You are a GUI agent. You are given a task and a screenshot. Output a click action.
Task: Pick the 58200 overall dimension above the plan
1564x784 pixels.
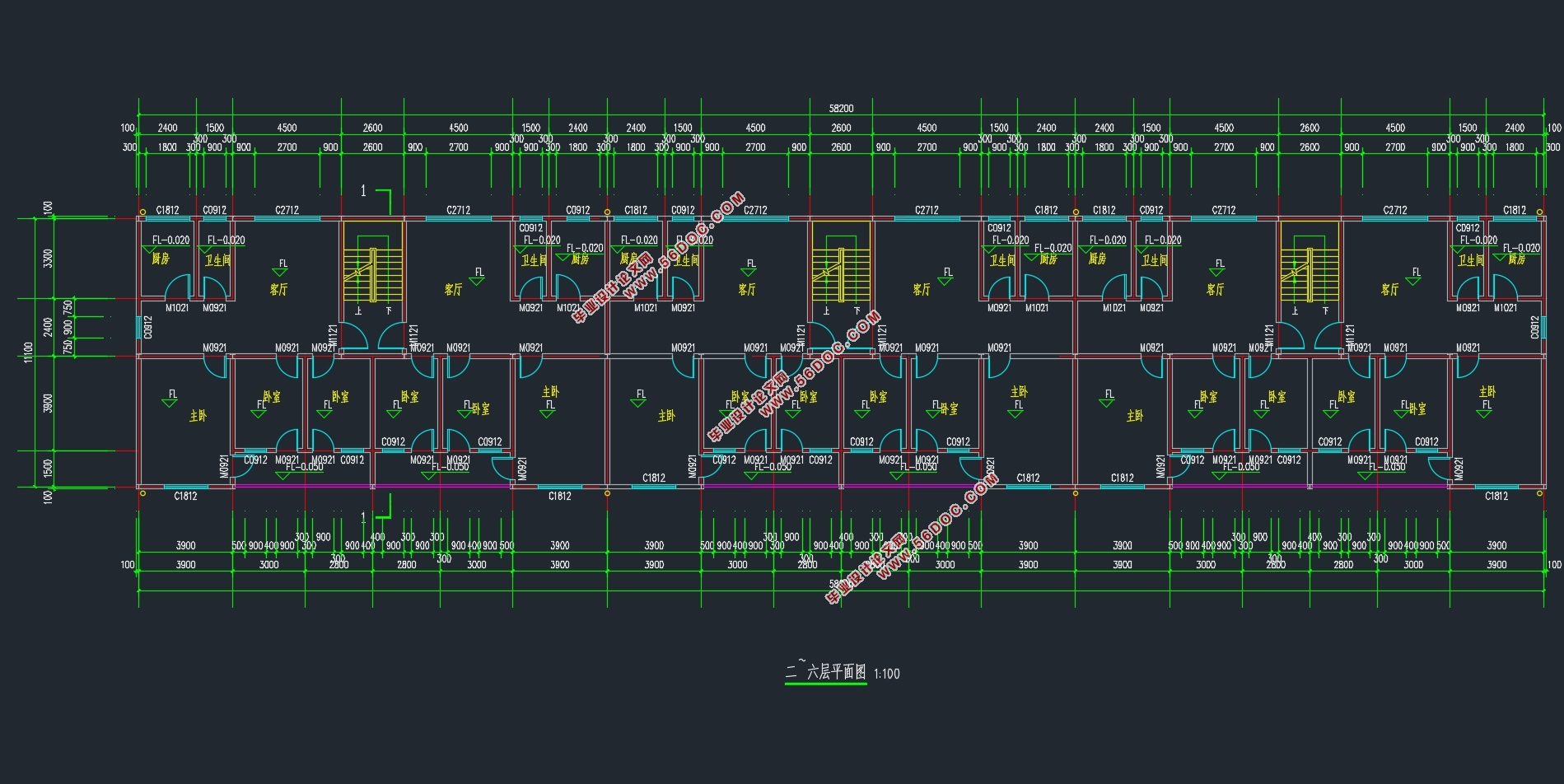[x=841, y=108]
